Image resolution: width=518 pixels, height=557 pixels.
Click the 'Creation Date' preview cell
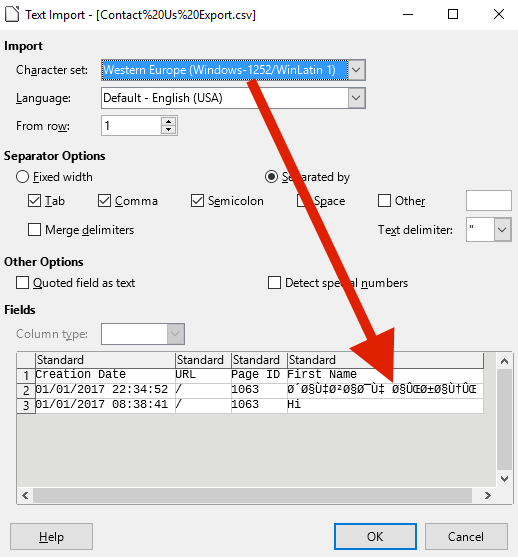(105, 375)
